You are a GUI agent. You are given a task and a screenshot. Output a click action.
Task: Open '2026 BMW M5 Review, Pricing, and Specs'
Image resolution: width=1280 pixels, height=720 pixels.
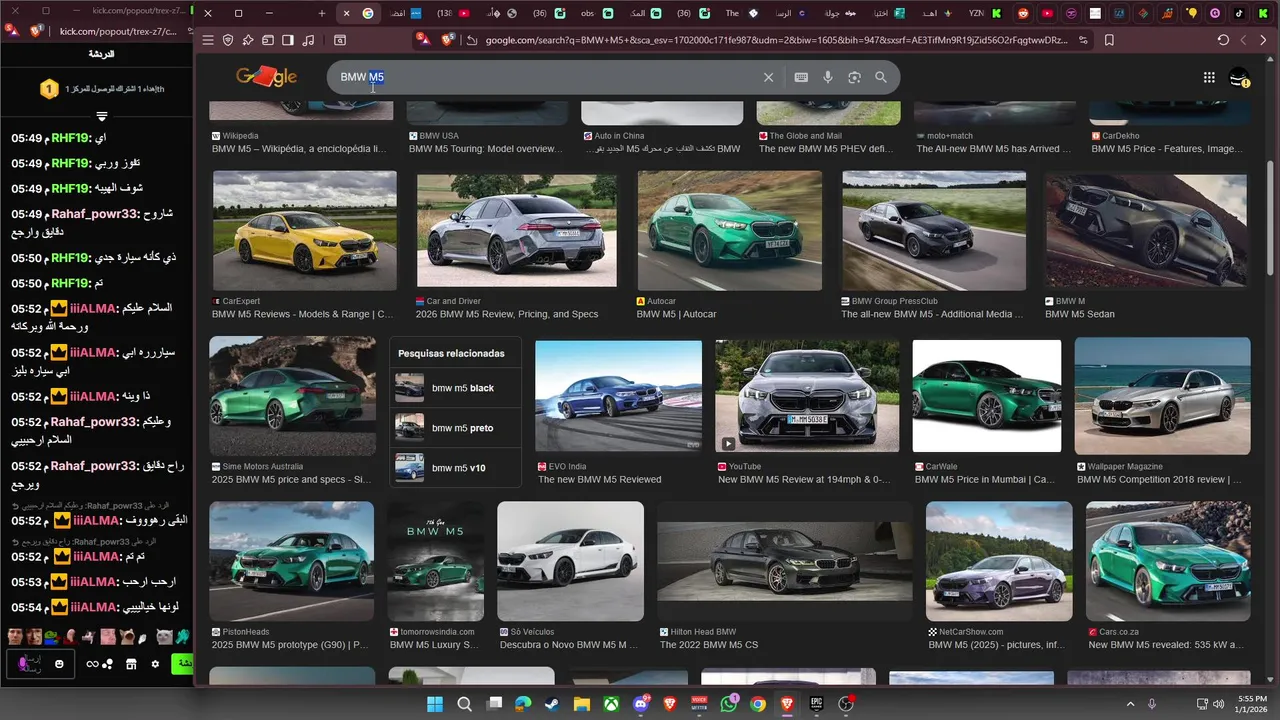click(508, 314)
